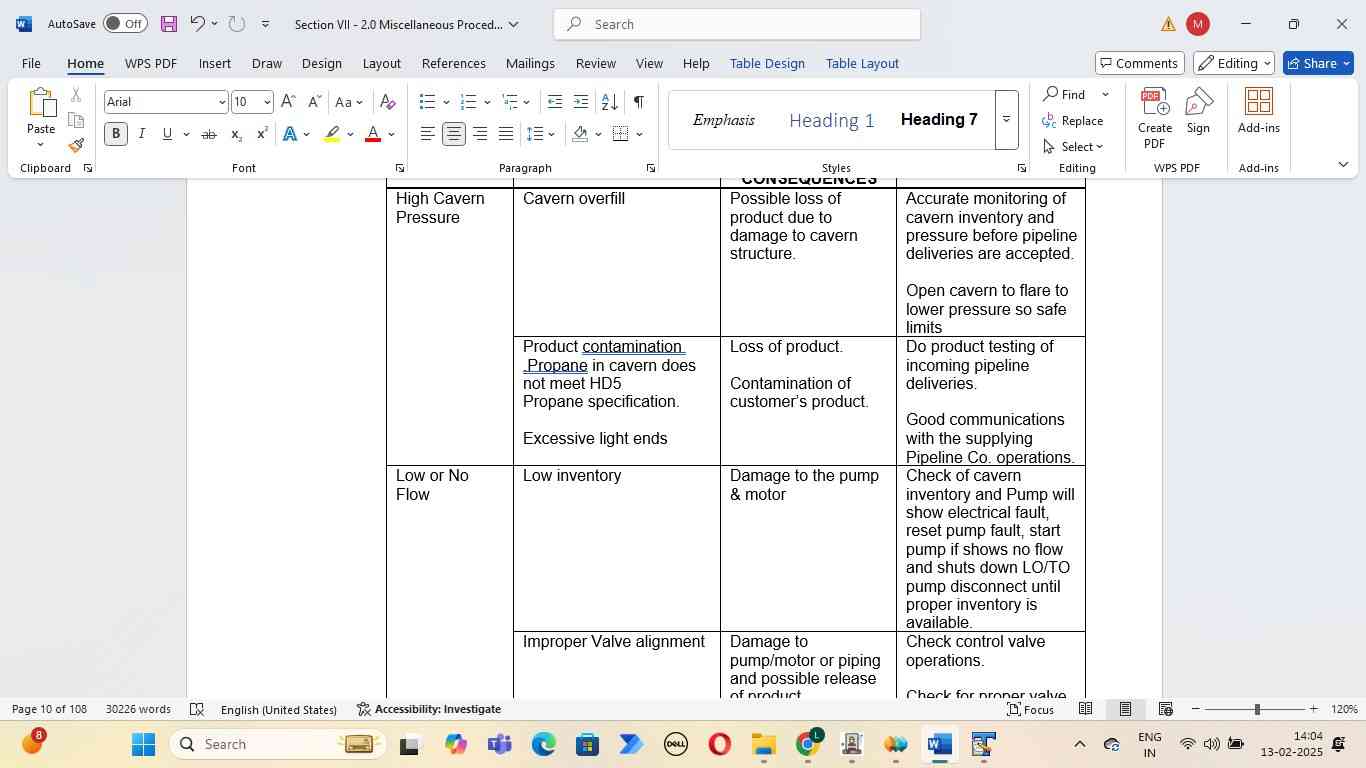This screenshot has width=1366, height=768.
Task: Expand numbering list dropdown
Action: [487, 102]
